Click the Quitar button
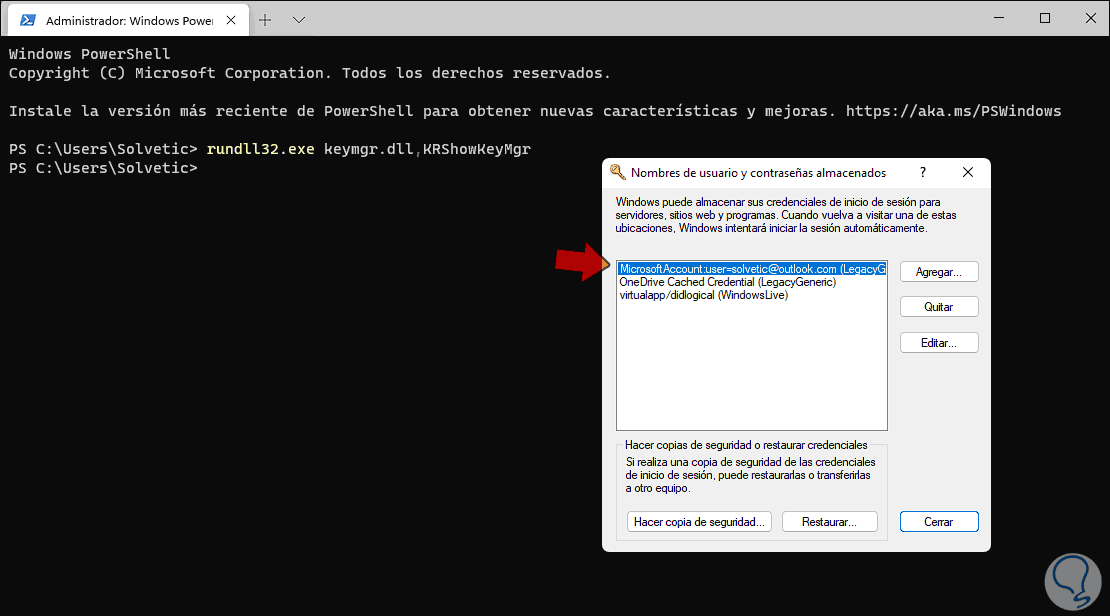This screenshot has height=616, width=1110. pos(939,307)
